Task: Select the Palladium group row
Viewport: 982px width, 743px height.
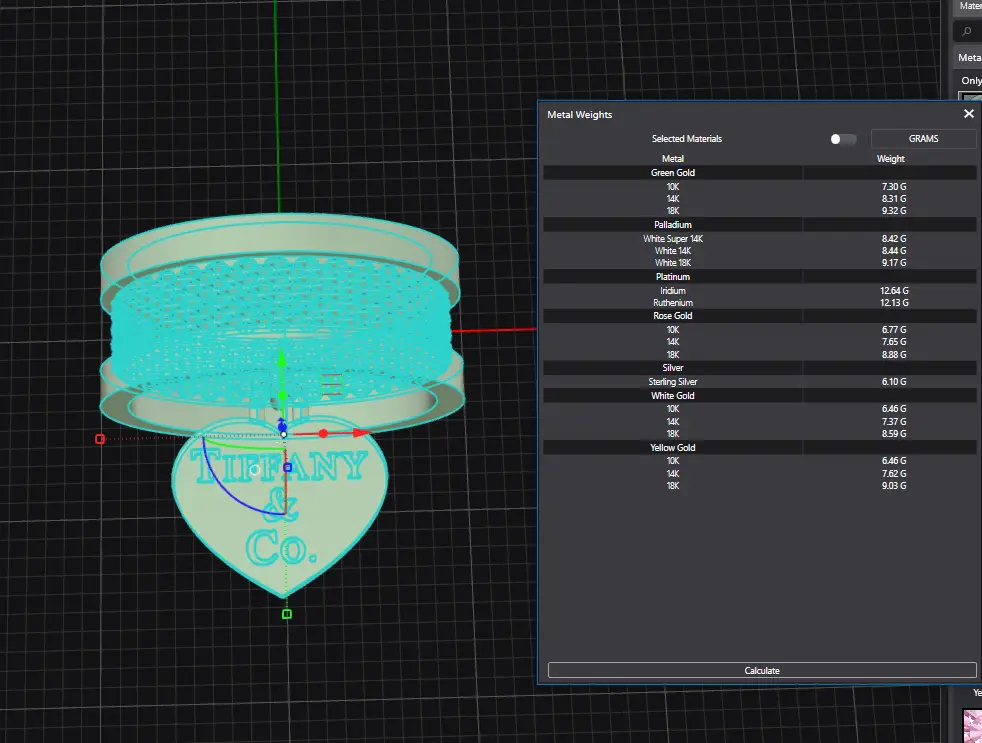Action: coord(760,225)
